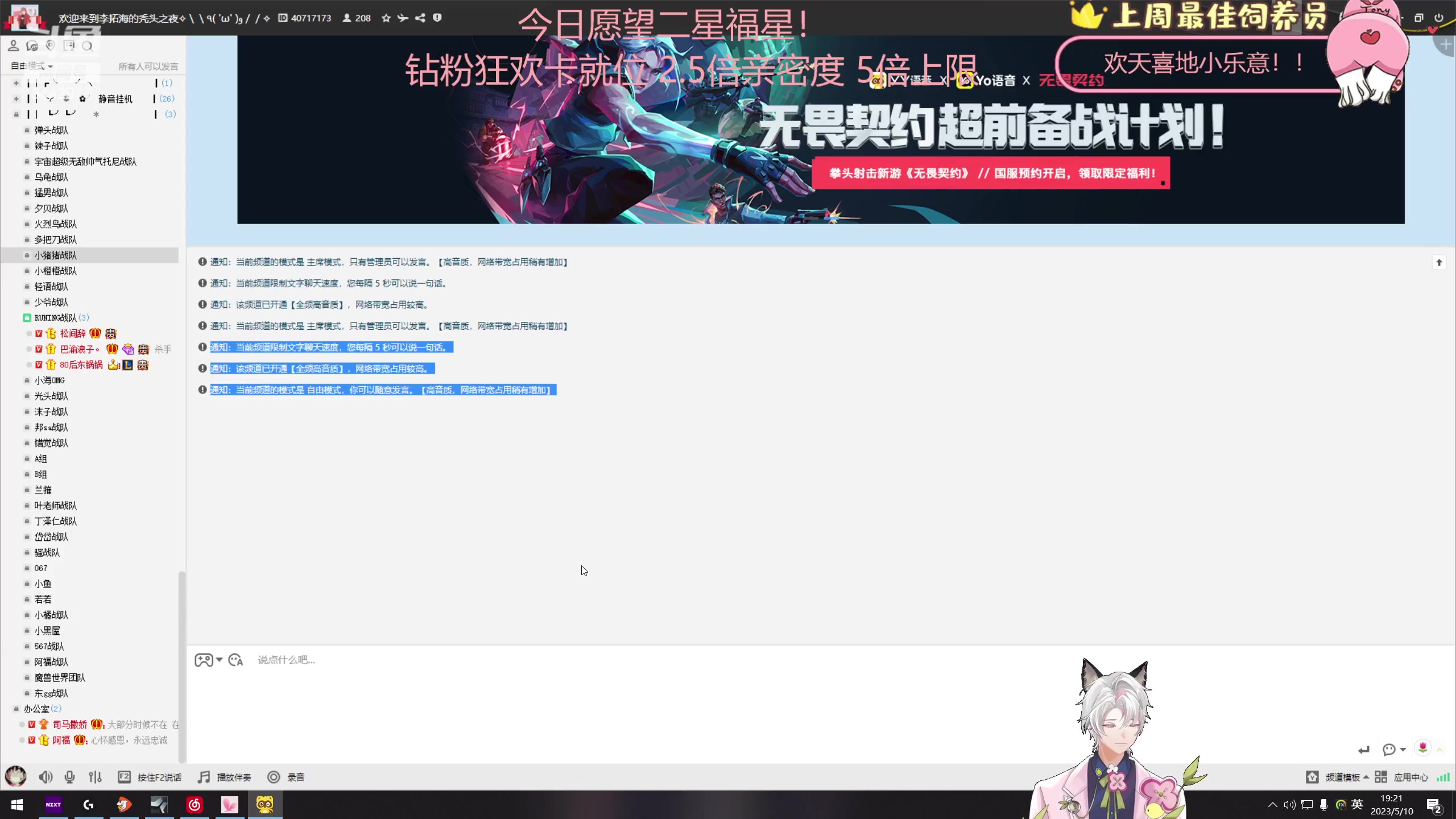This screenshot has height=819, width=1456.
Task: Open the chat bubble icon in sidebar toolbar
Action: click(x=32, y=45)
